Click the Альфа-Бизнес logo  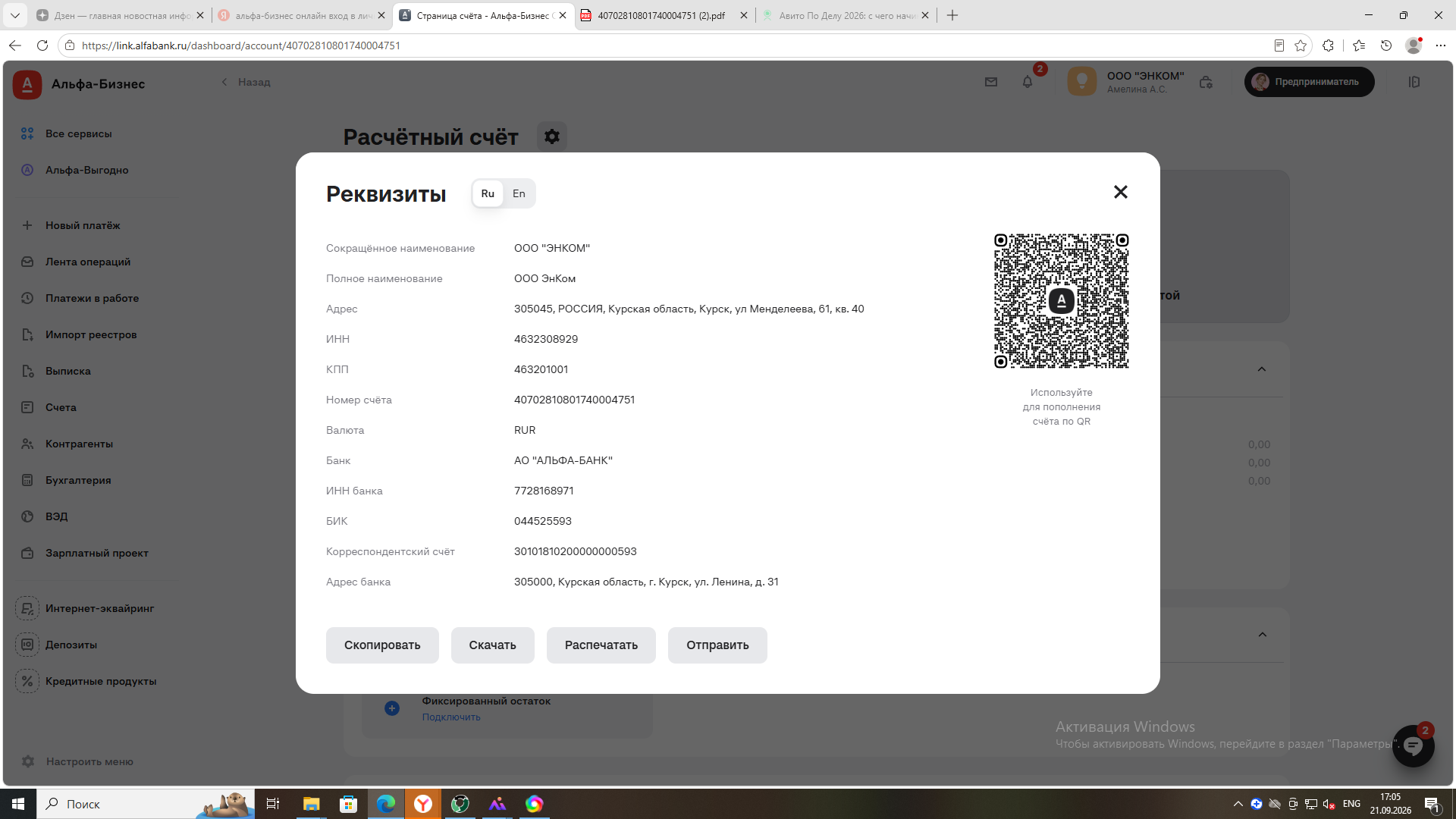(x=79, y=83)
